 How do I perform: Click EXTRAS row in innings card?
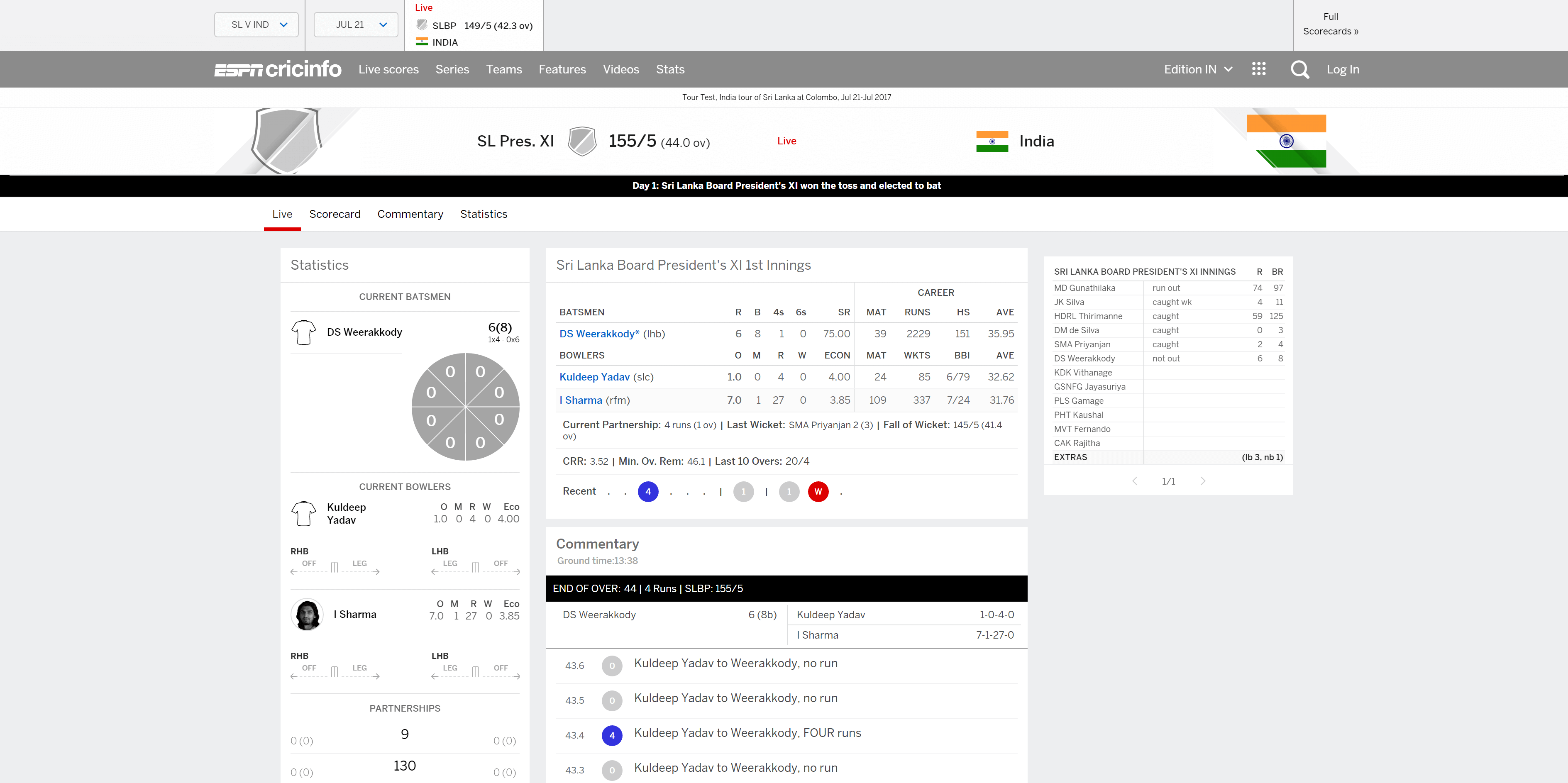1168,458
